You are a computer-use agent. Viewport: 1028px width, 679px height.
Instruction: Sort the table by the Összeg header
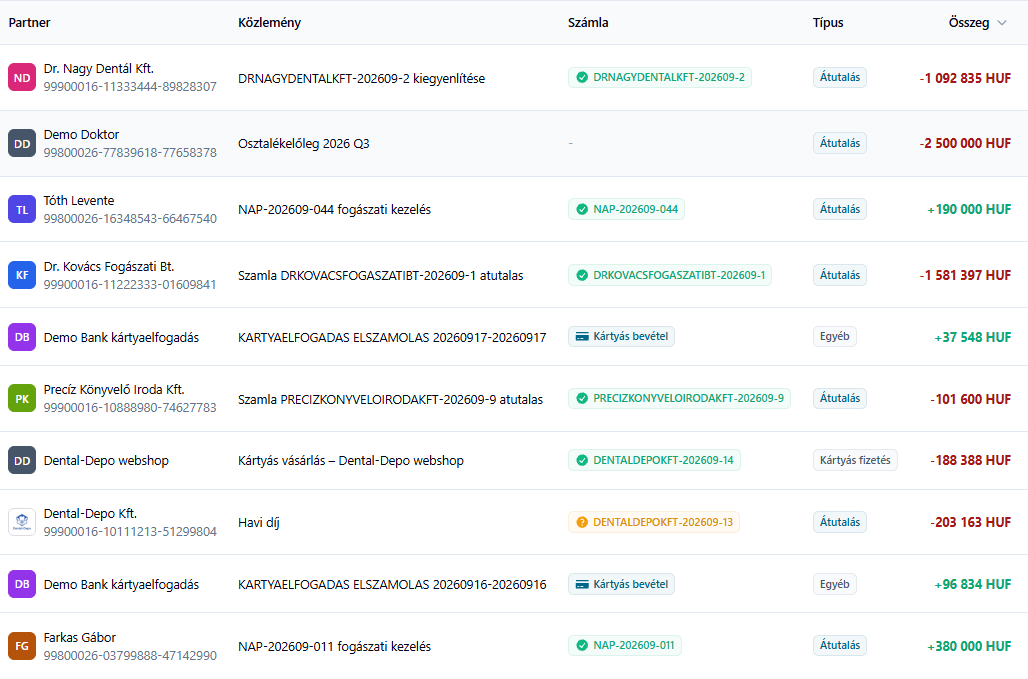[x=968, y=23]
